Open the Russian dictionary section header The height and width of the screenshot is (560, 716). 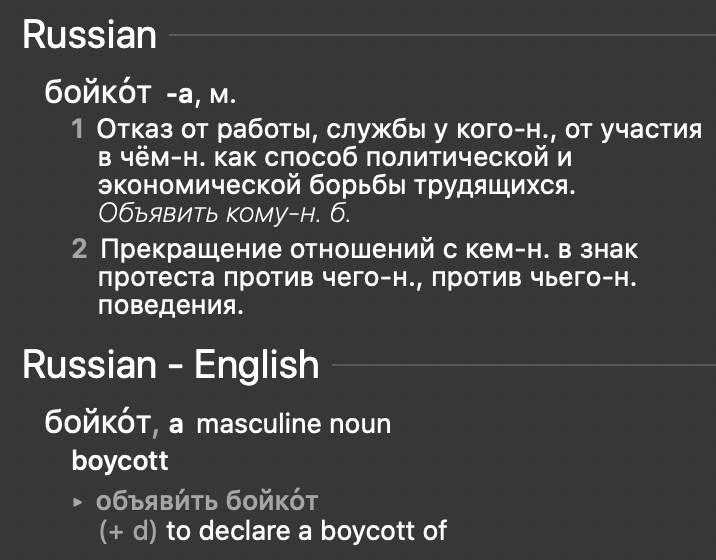[90, 36]
